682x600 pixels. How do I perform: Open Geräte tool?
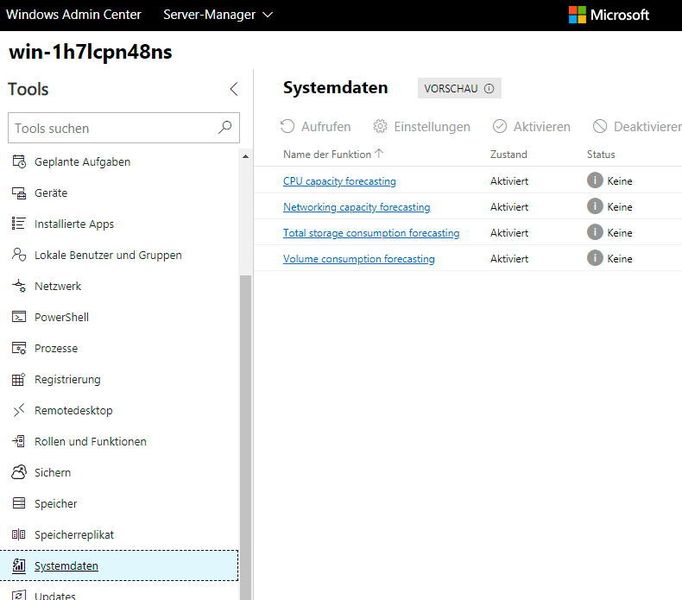click(x=51, y=193)
